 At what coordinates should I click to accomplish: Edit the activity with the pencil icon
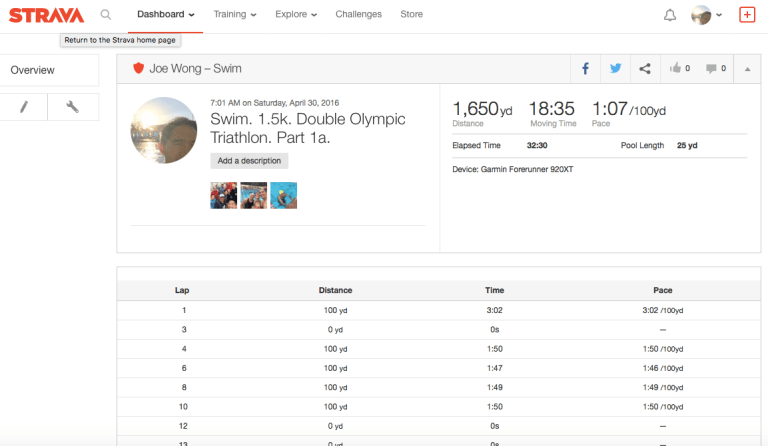click(x=24, y=107)
